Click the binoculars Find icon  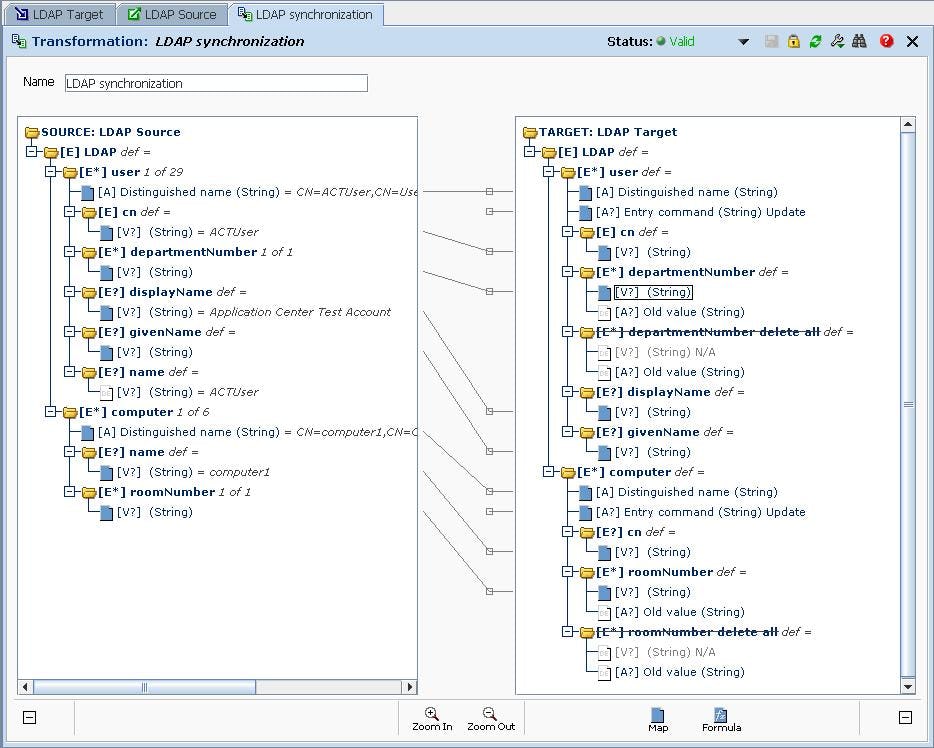point(859,41)
